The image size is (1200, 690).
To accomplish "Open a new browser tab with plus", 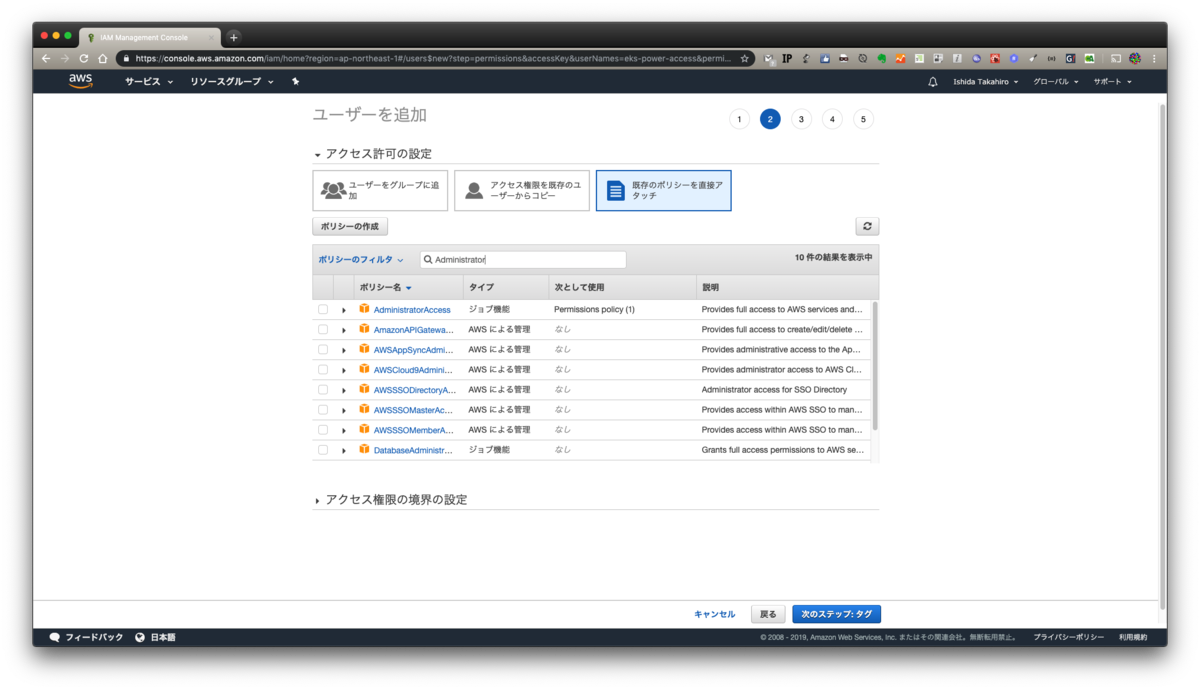I will [x=234, y=37].
